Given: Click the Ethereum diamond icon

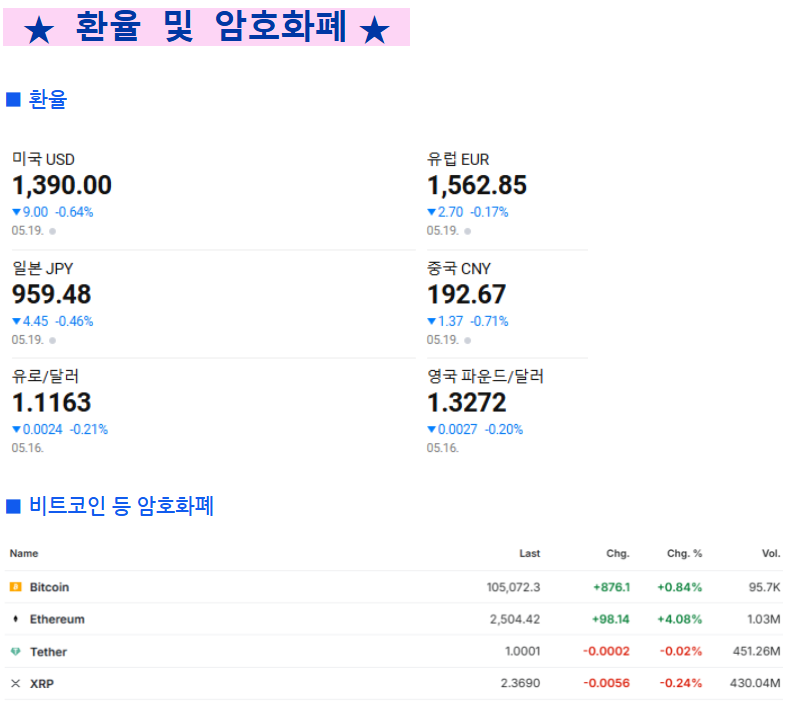Looking at the screenshot, I should point(16,619).
